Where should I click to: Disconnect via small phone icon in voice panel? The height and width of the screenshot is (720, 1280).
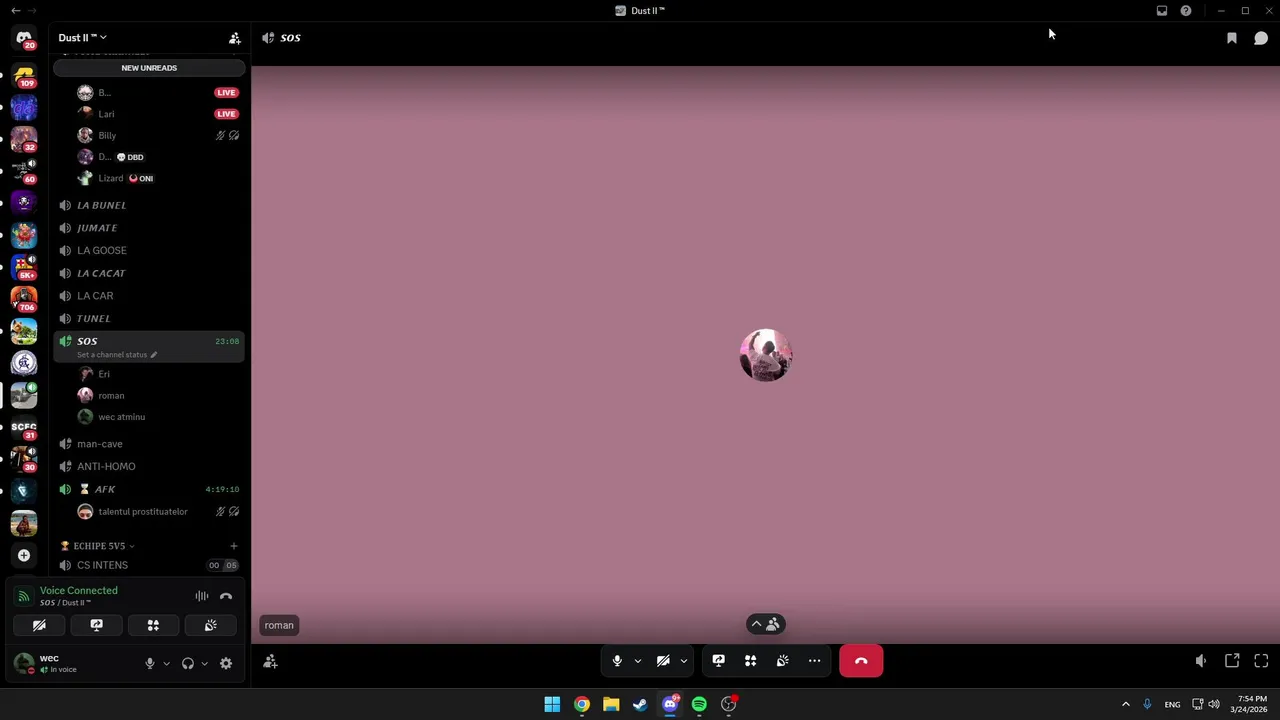[226, 596]
